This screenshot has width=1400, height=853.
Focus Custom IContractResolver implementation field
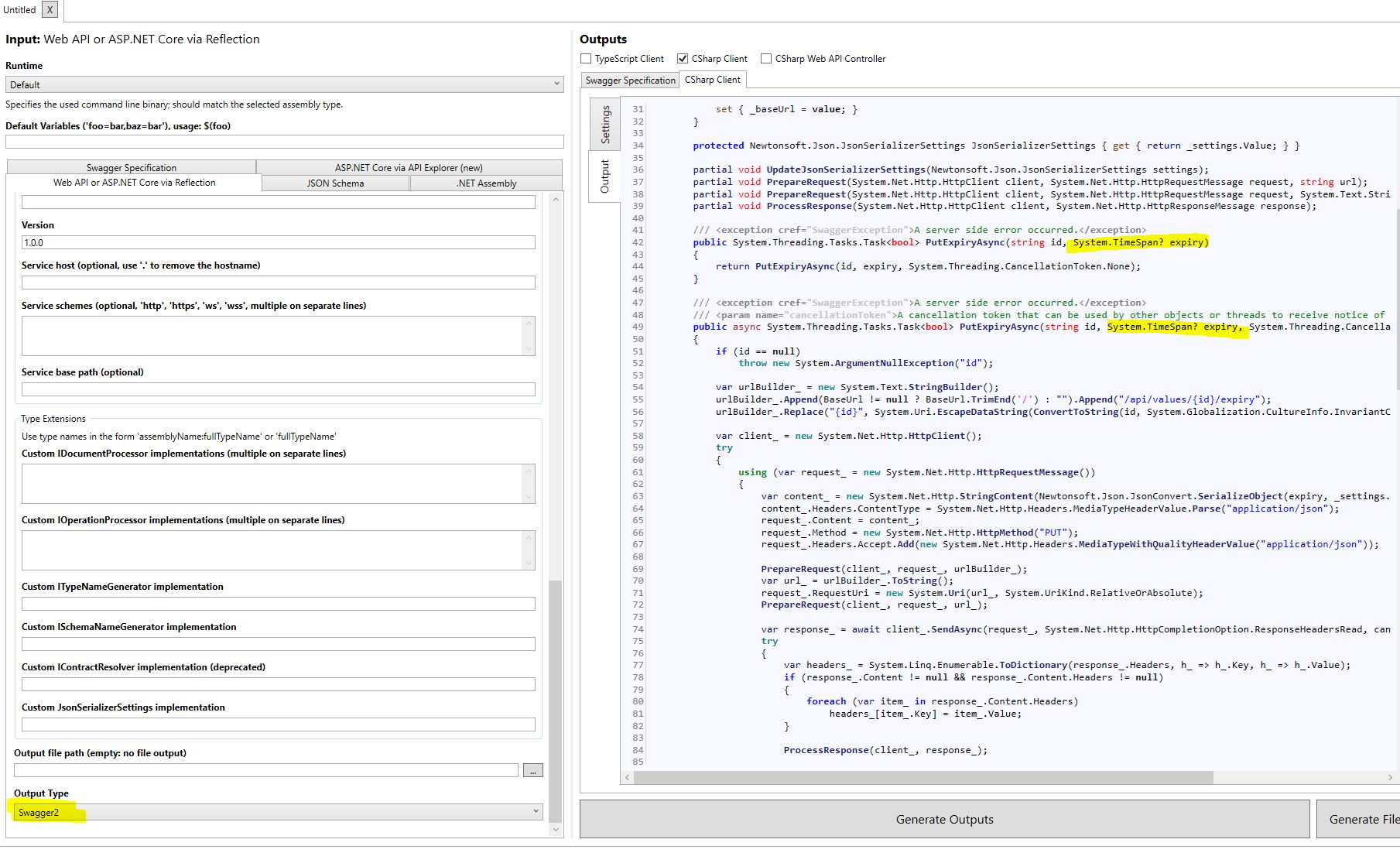click(278, 684)
